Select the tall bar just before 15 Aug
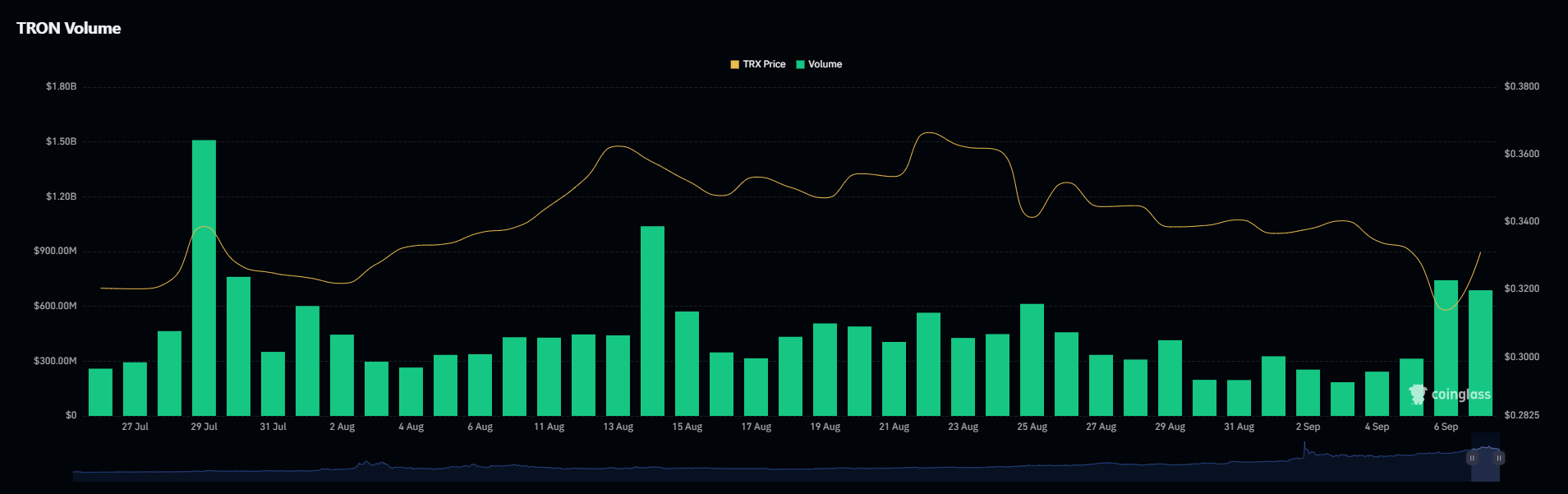The width and height of the screenshot is (1568, 494). 652,321
